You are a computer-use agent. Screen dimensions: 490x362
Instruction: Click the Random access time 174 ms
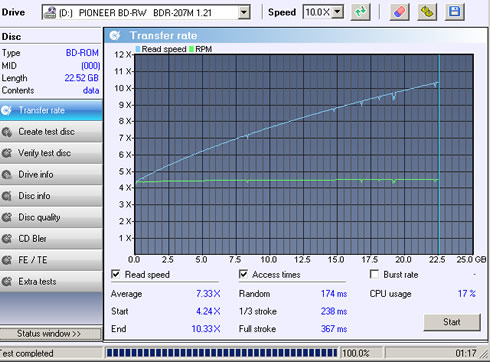(x=334, y=294)
